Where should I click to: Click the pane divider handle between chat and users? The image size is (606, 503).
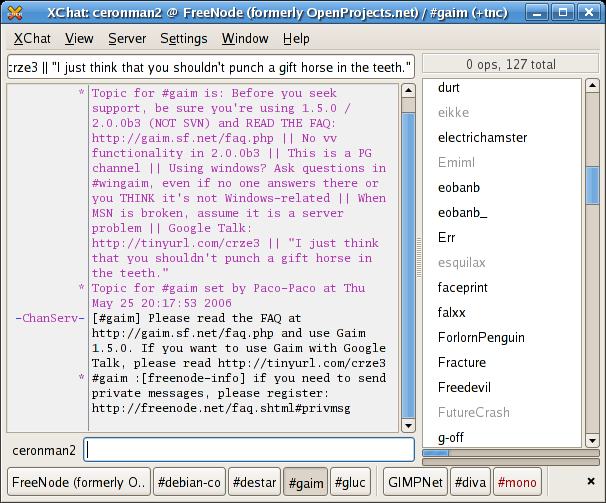(x=419, y=257)
